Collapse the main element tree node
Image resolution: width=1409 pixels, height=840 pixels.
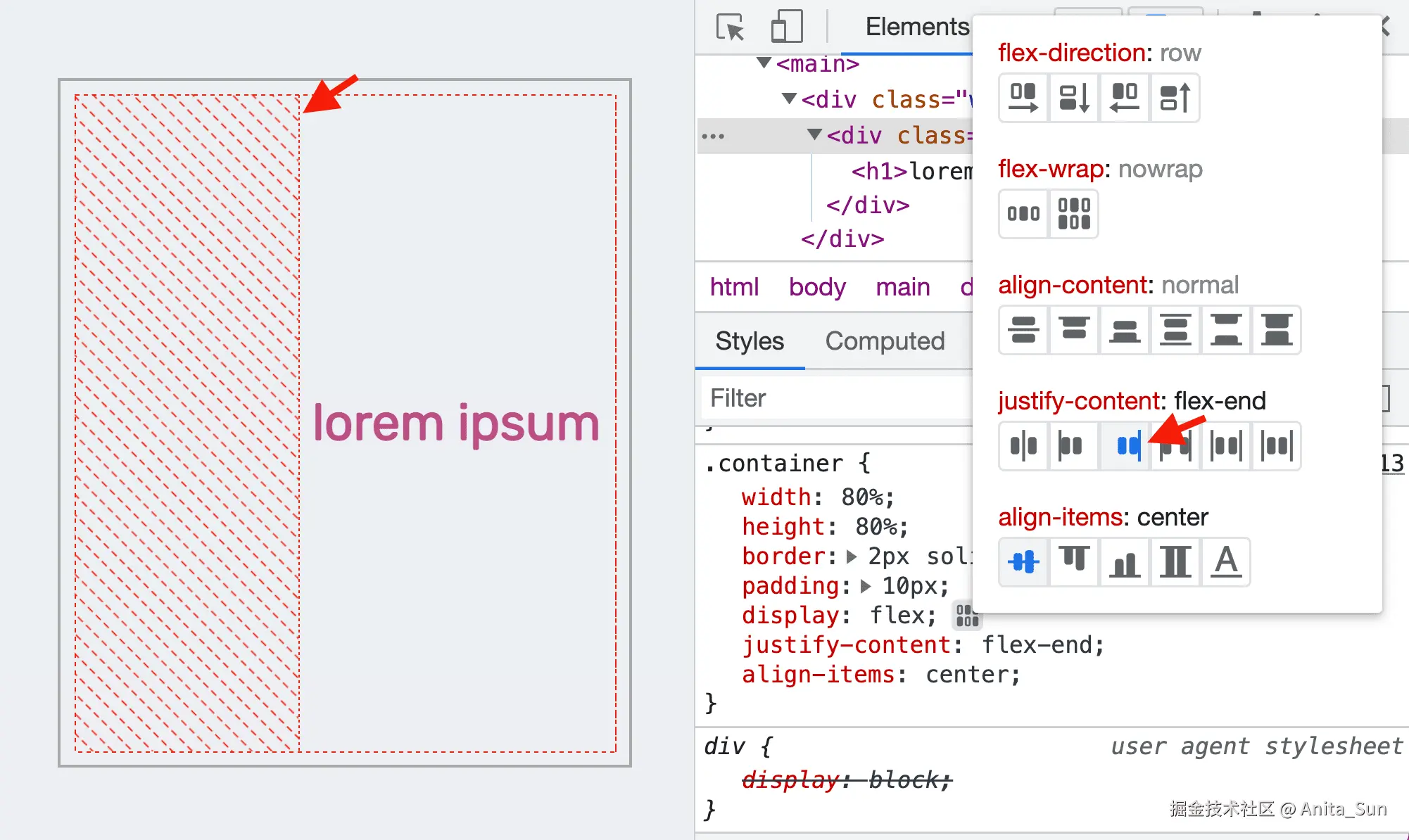764,63
